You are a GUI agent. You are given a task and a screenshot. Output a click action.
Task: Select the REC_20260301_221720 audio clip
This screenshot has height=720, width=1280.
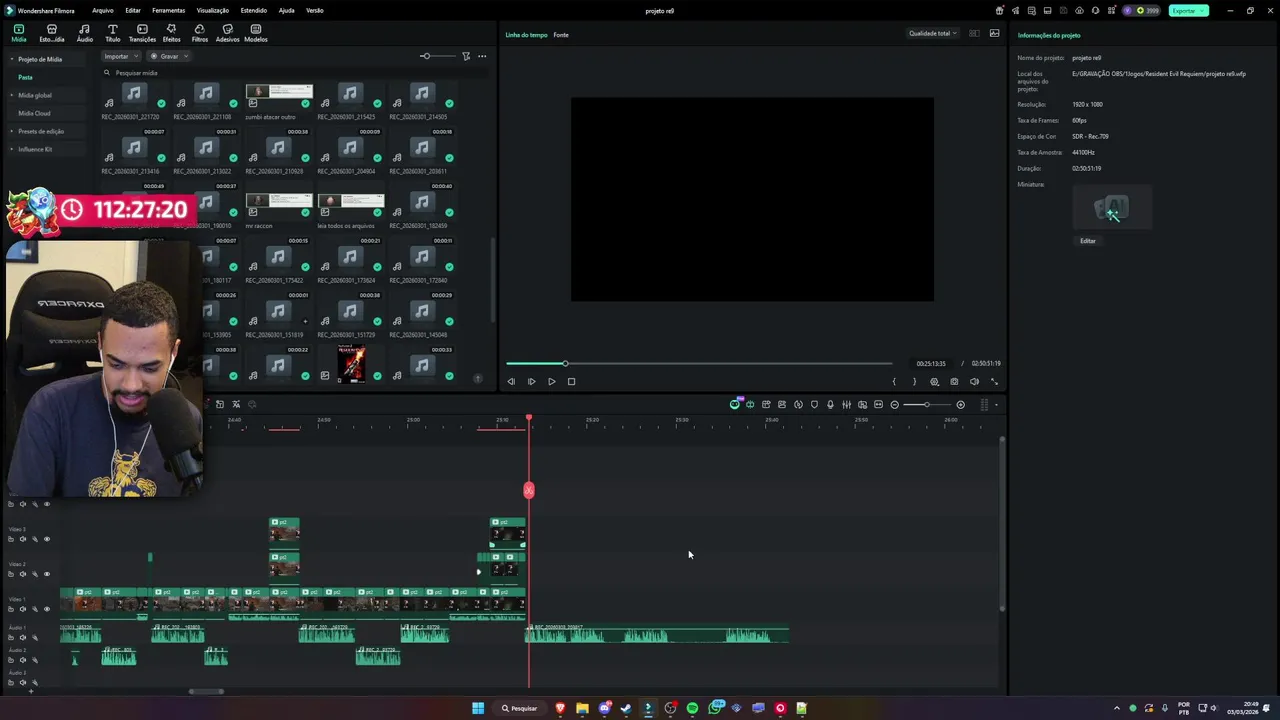pyautogui.click(x=134, y=96)
